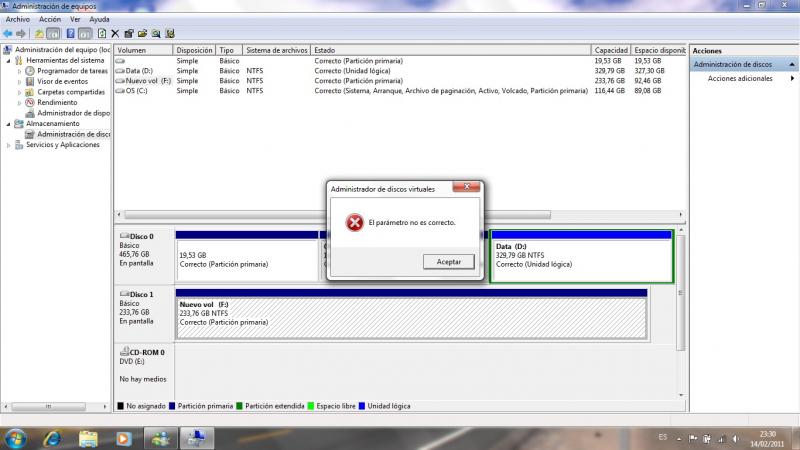The height and width of the screenshot is (450, 800).
Task: Click the magnifier find toolbar icon
Action: pos(156,34)
